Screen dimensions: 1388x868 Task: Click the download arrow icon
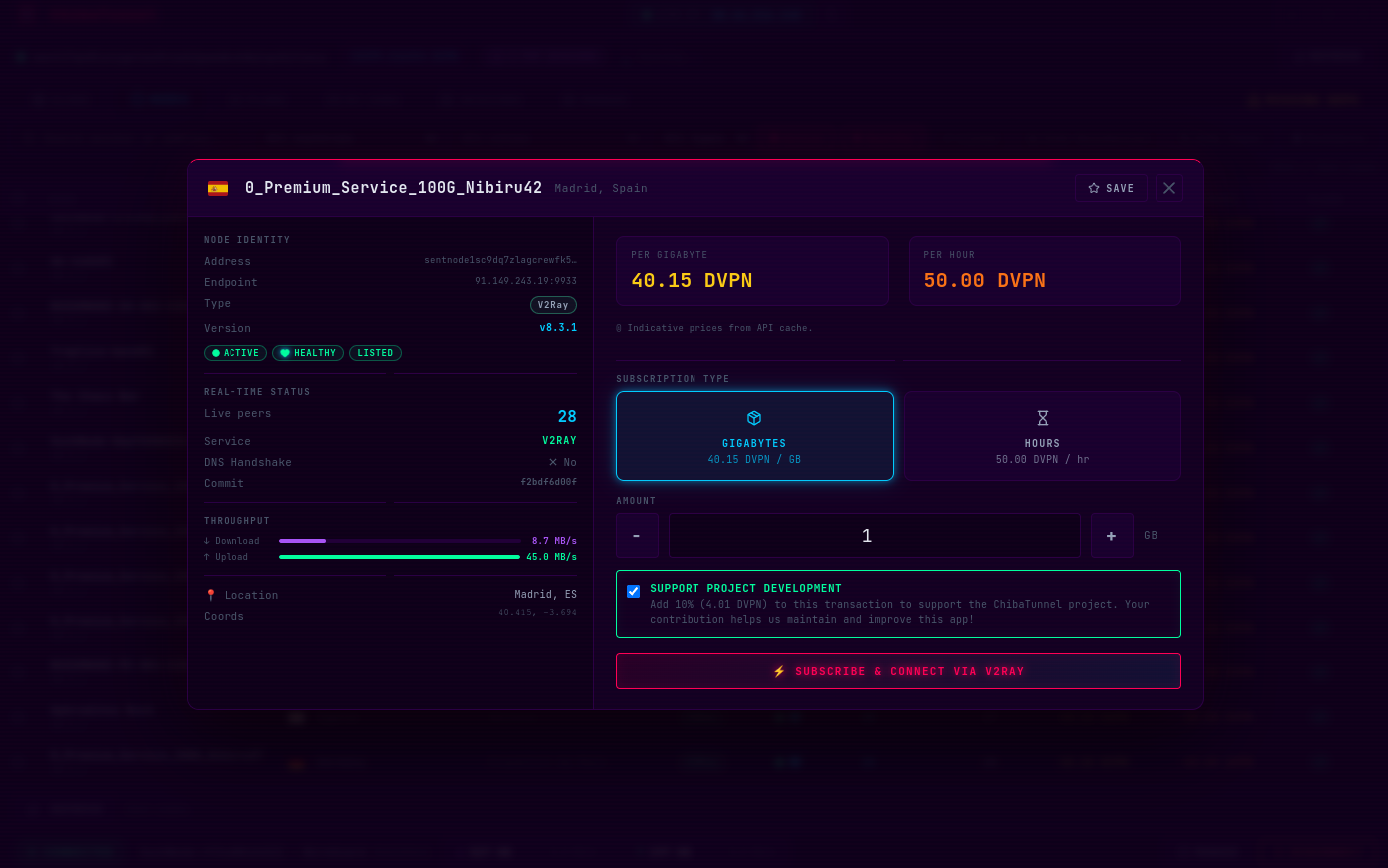point(207,541)
